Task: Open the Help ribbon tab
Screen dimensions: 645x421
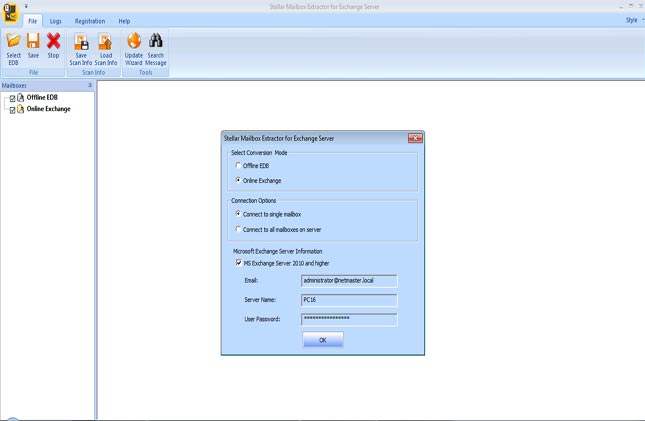Action: [124, 21]
